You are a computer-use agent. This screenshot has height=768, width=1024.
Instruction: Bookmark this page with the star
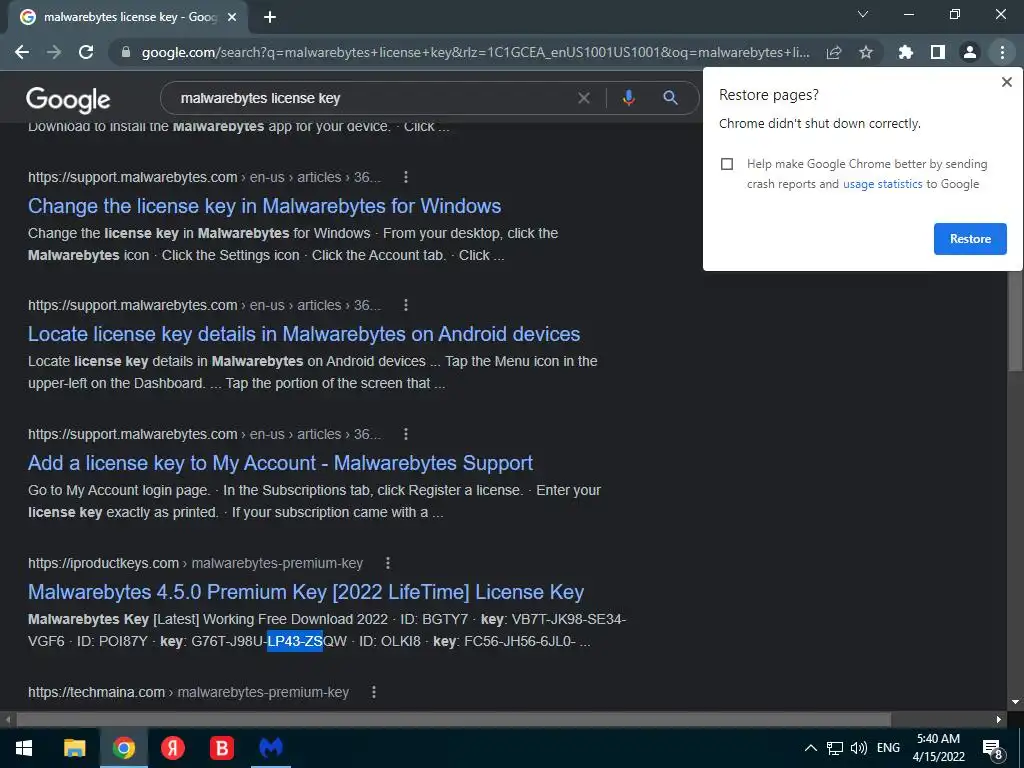[x=866, y=52]
